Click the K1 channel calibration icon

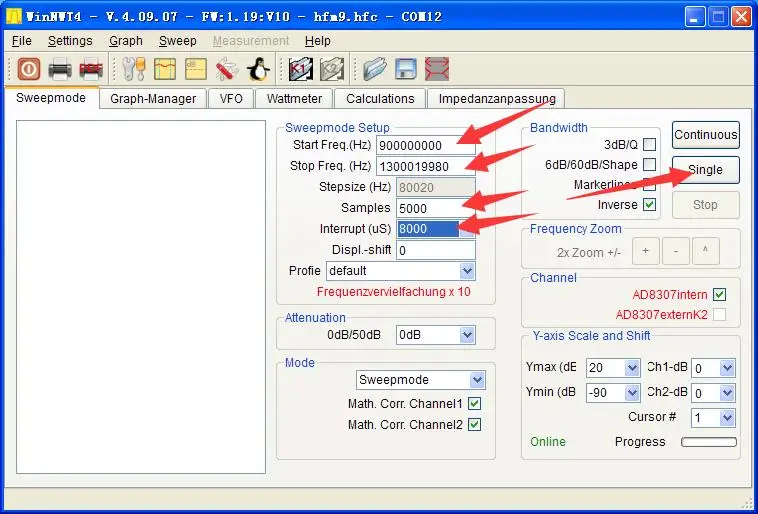click(301, 69)
